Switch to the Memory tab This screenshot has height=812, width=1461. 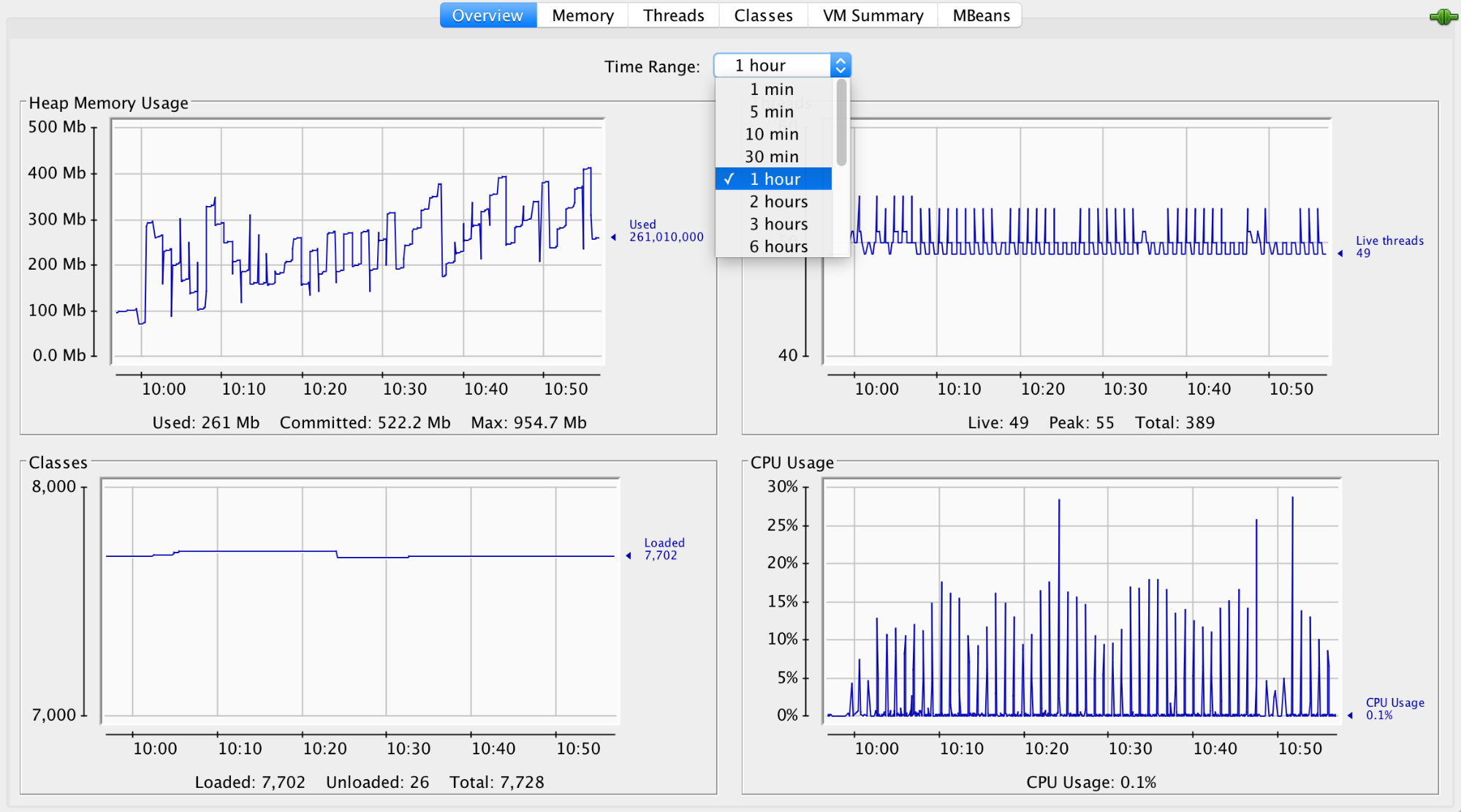coord(582,15)
